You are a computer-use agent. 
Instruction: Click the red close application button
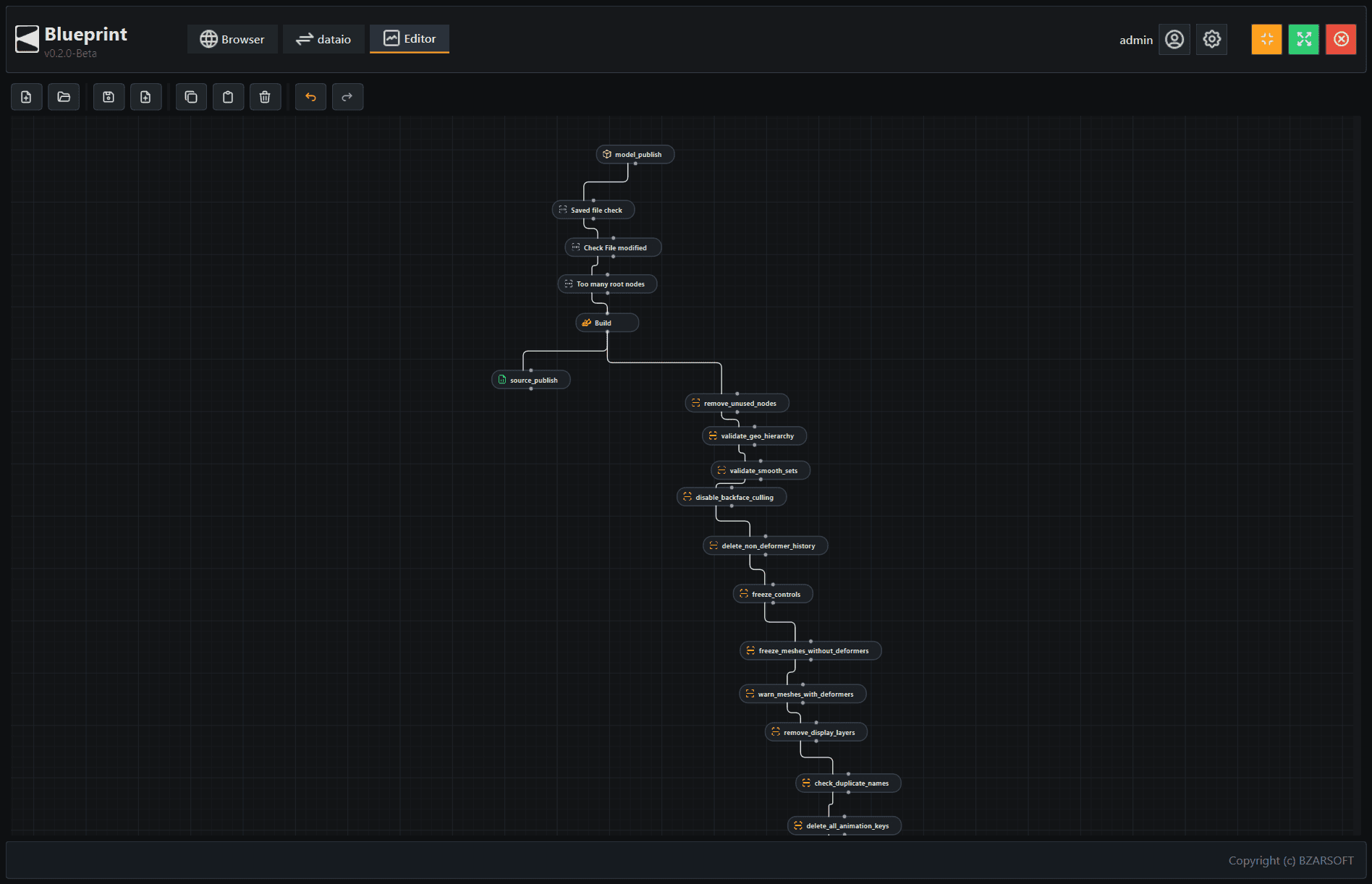(x=1341, y=39)
